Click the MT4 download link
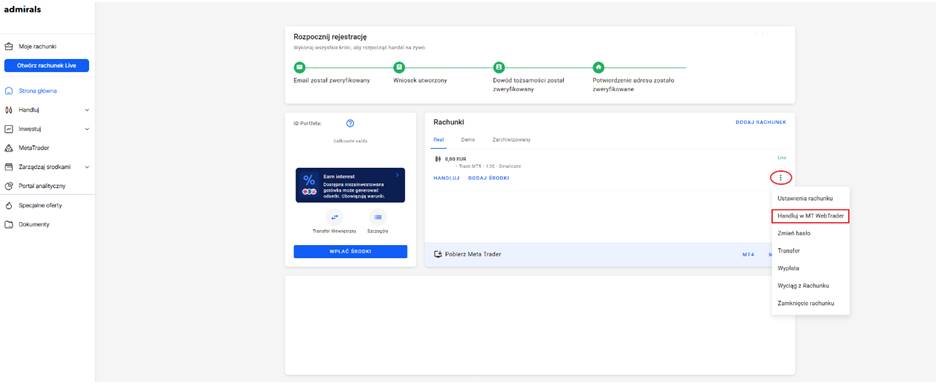 (x=748, y=254)
